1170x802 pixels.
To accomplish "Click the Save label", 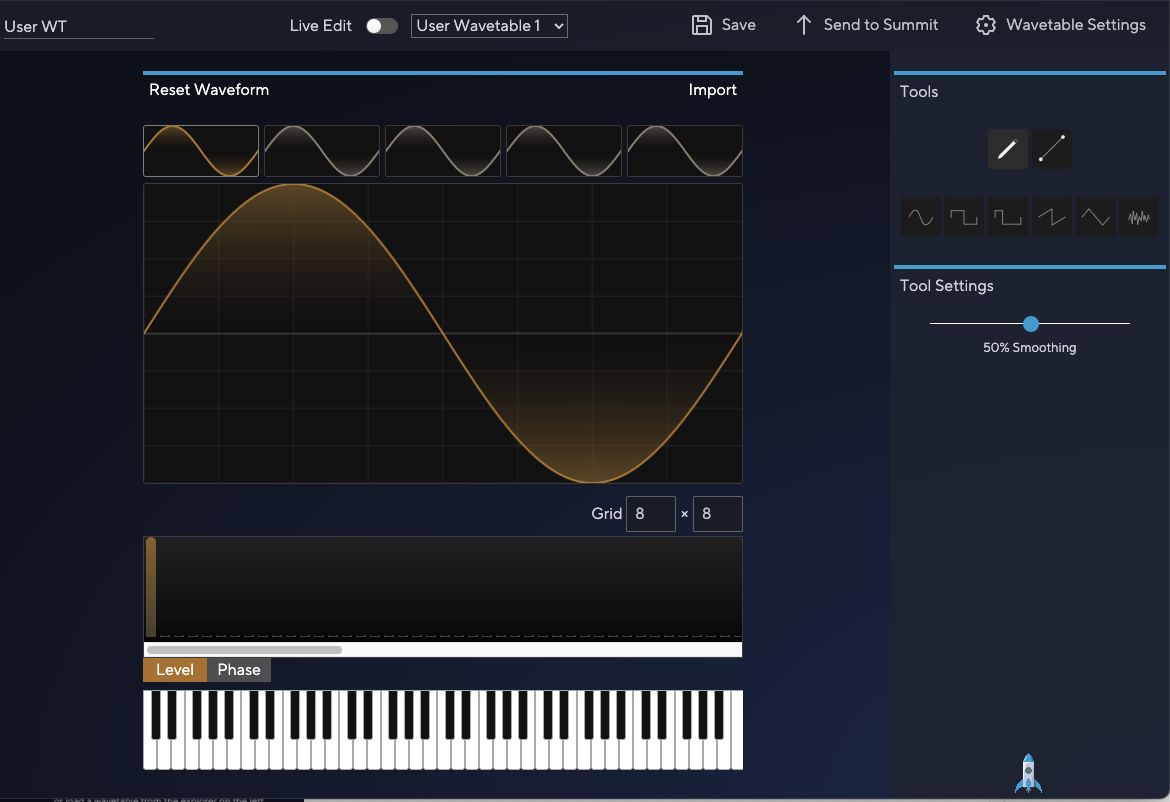I will 739,25.
